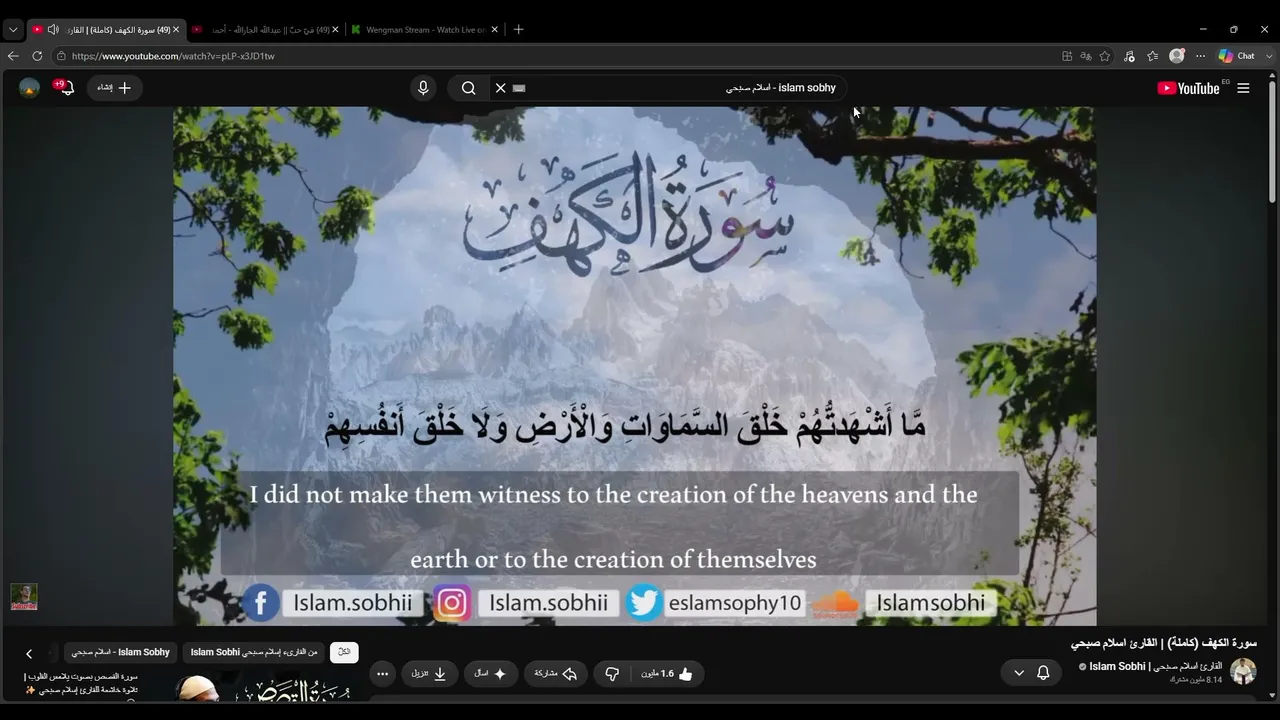This screenshot has width=1280, height=720.
Task: Click the address bar URL youtube.com/watch
Action: coord(173,56)
